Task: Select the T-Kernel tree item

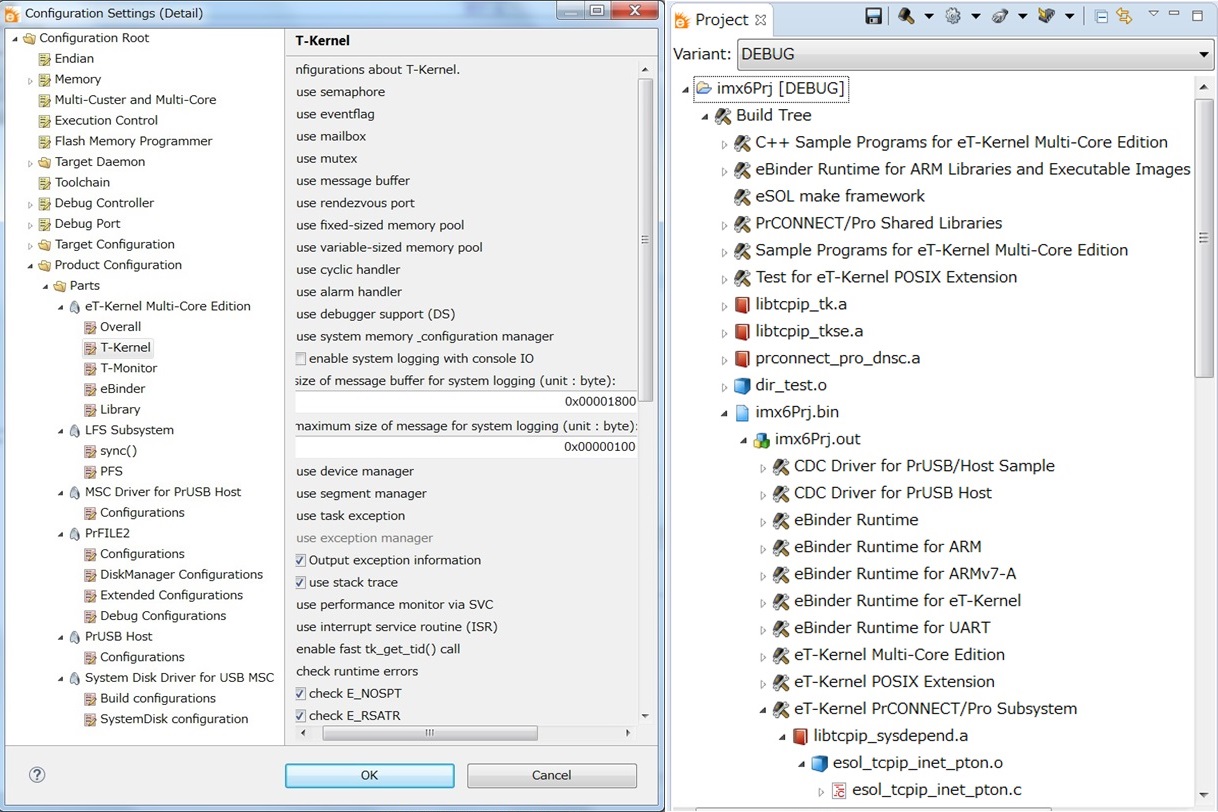Action: (125, 348)
